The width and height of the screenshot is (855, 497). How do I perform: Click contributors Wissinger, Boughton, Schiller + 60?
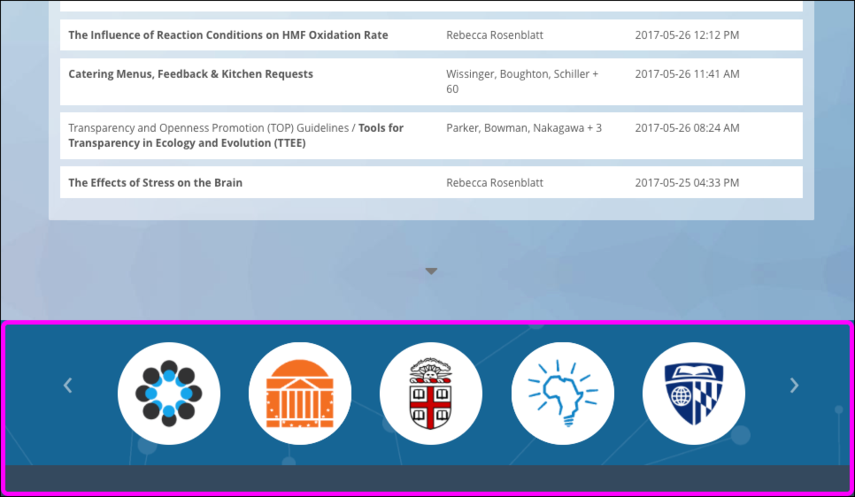[522, 81]
